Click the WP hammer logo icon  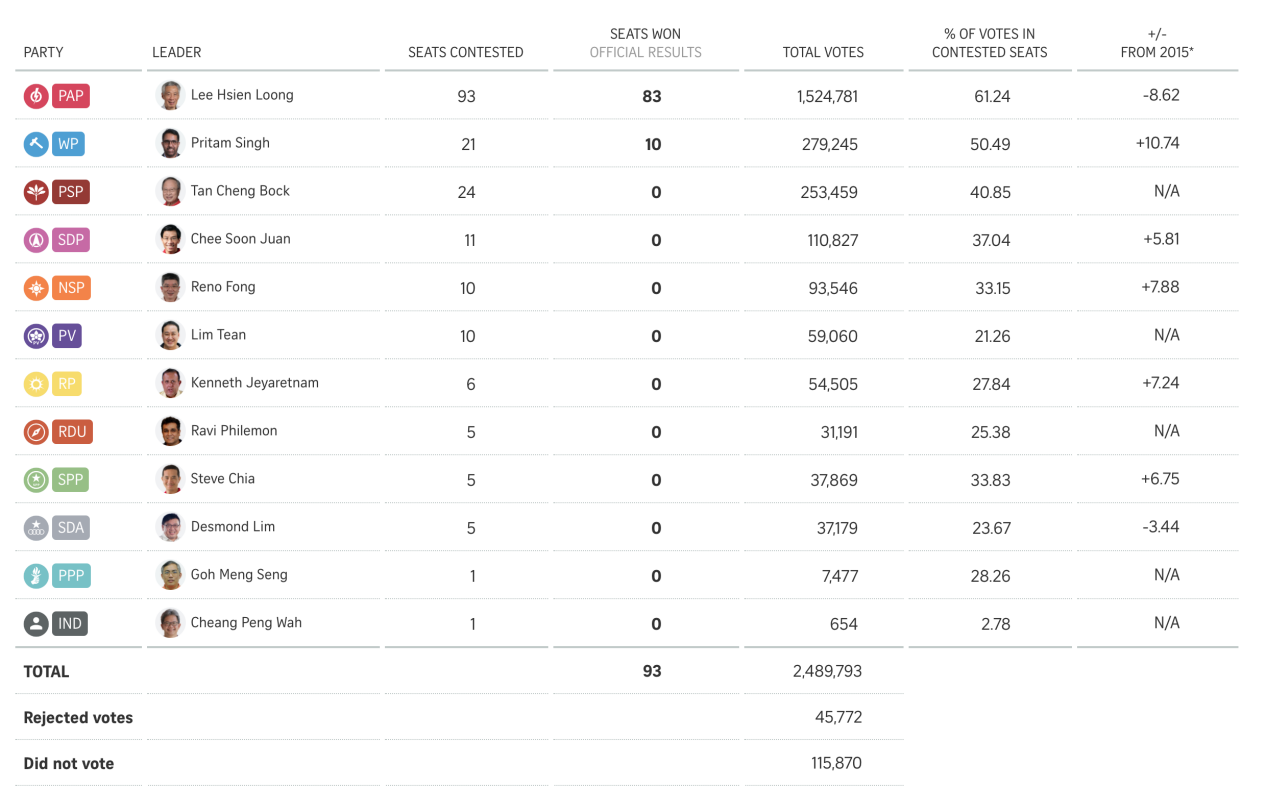[36, 144]
